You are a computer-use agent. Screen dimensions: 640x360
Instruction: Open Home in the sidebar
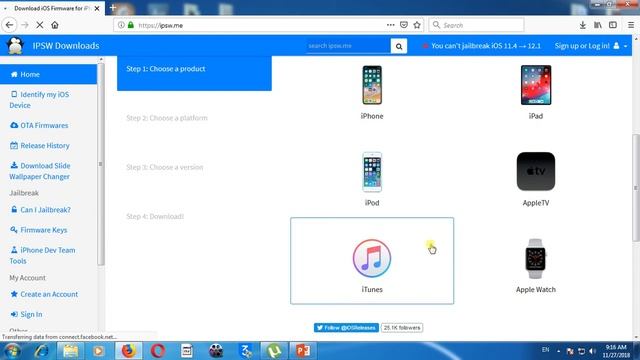49,74
